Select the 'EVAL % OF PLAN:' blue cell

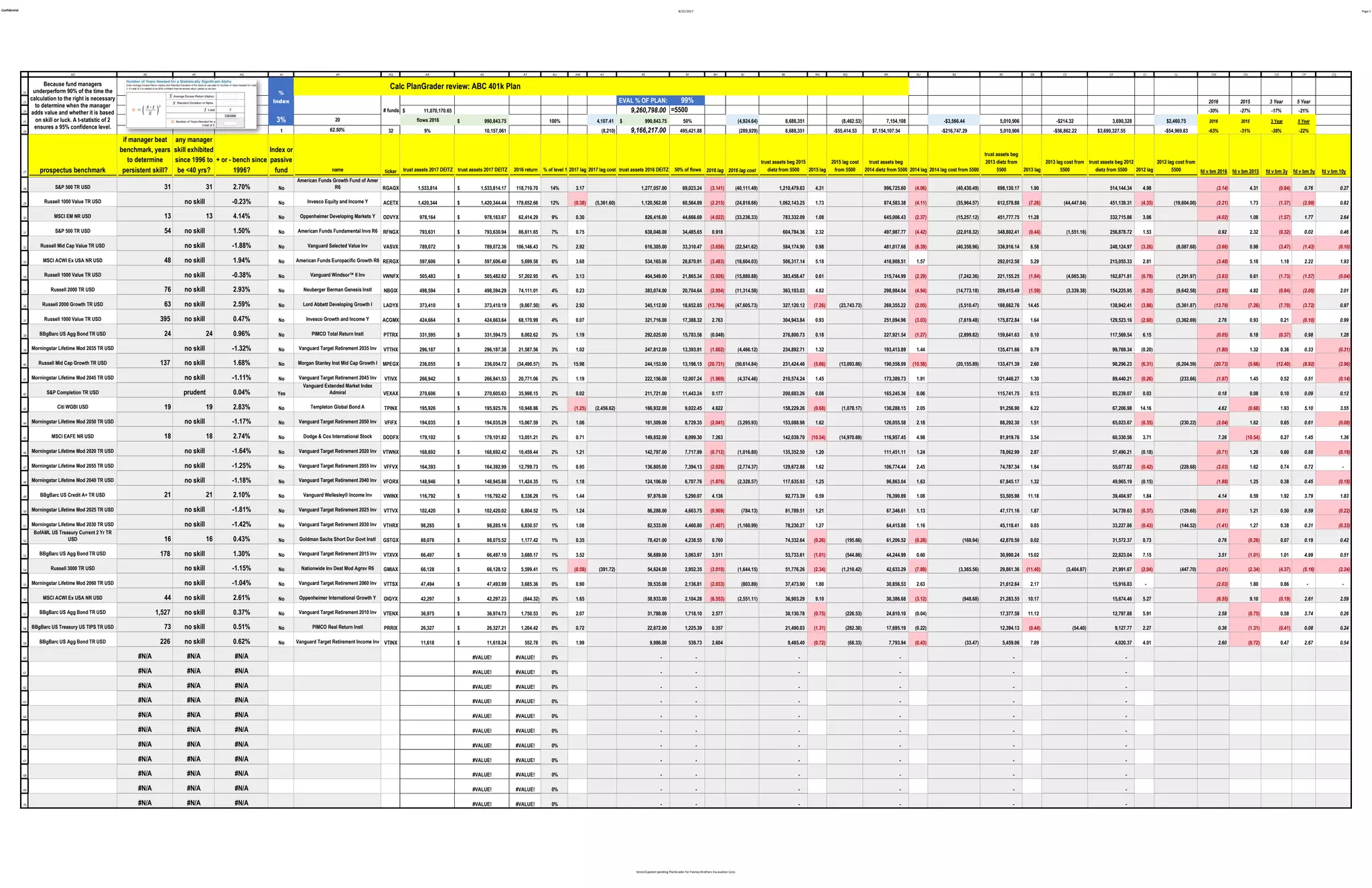(642, 101)
